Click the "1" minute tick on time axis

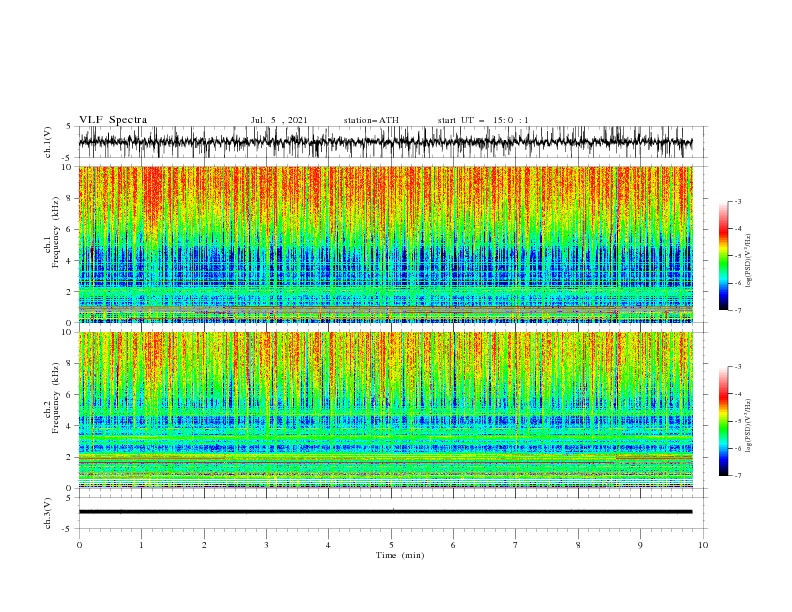click(x=141, y=545)
